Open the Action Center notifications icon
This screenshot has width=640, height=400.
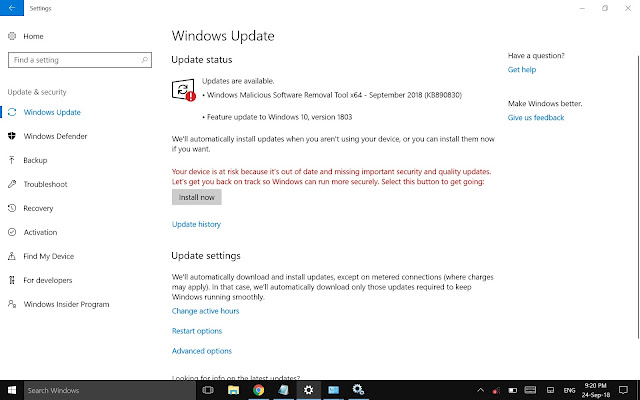(x=623, y=390)
